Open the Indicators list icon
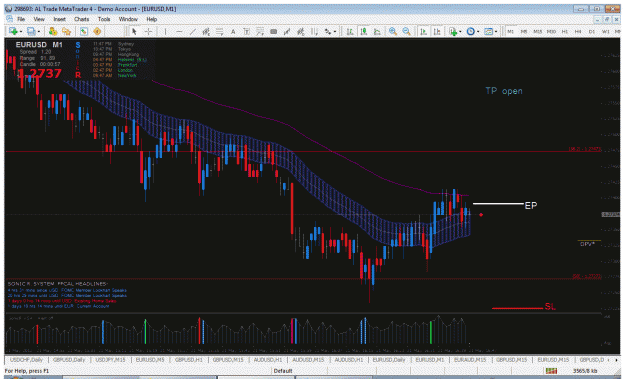Viewport: 625px width, 379px height. (453, 31)
